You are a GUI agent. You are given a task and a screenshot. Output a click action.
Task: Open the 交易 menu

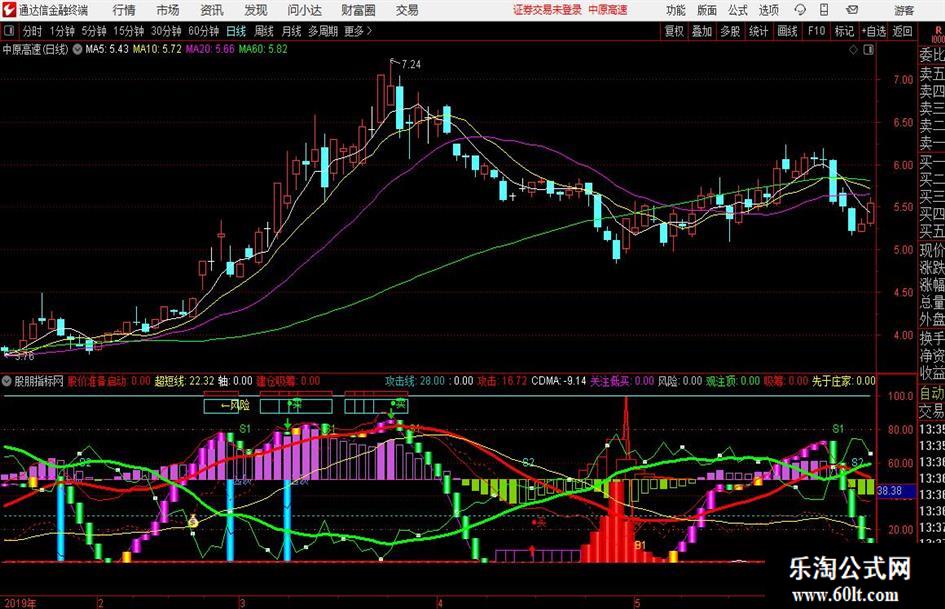click(407, 10)
